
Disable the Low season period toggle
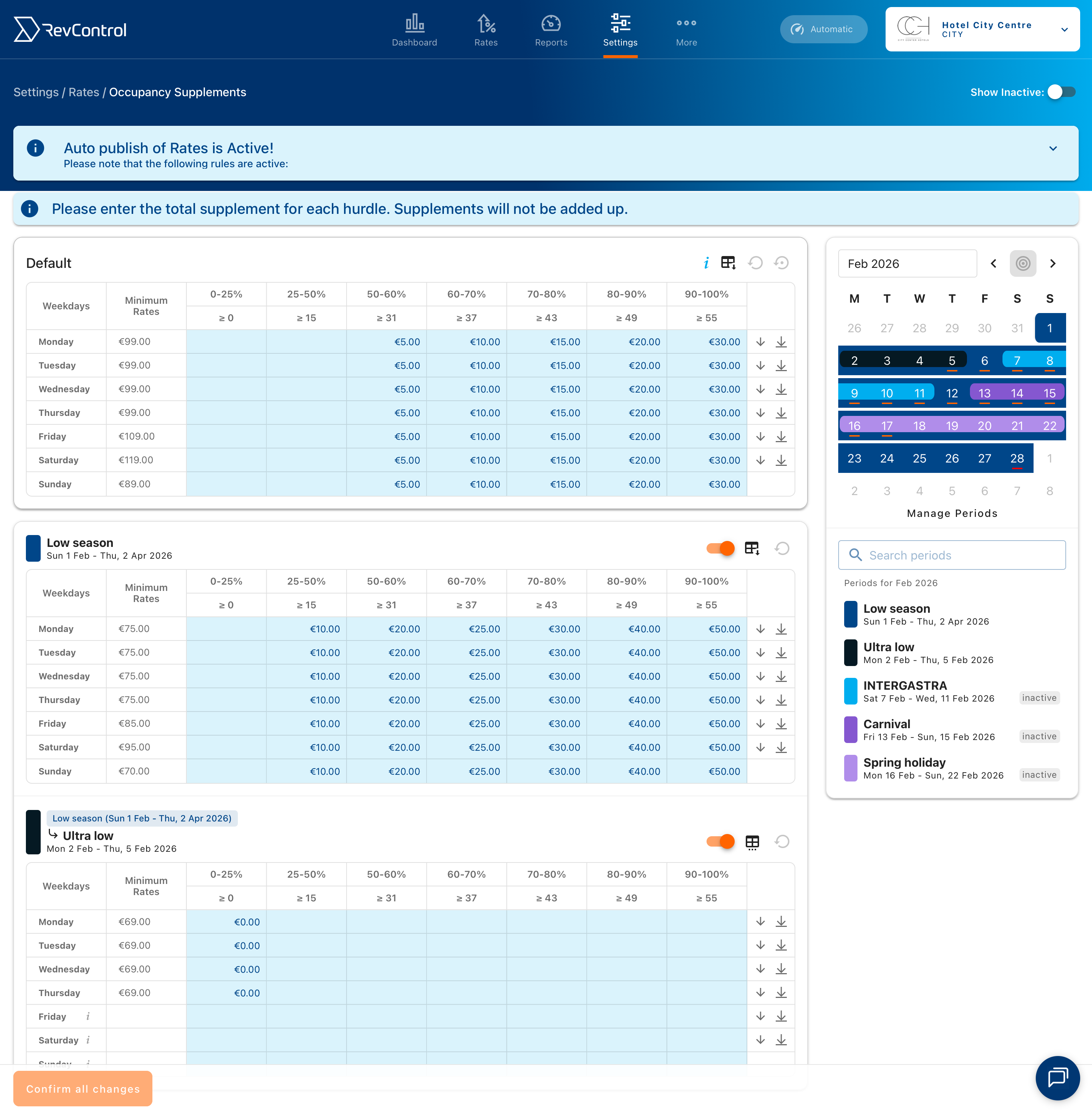pos(720,548)
